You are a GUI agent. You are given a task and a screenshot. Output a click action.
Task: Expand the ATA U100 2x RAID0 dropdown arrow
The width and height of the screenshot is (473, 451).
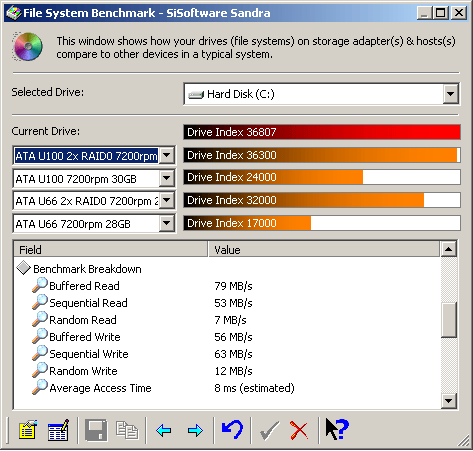click(x=166, y=155)
